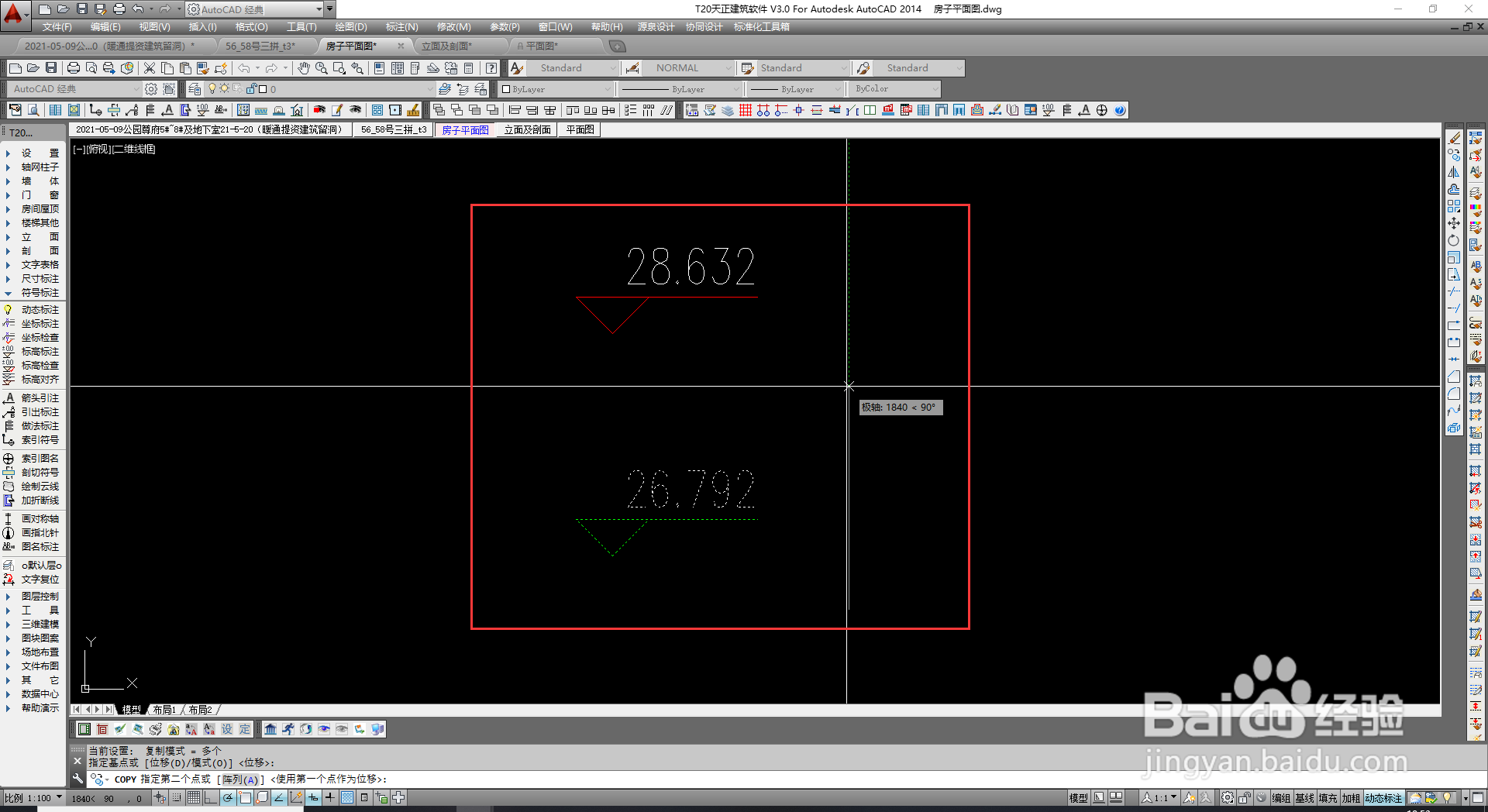Open the 标注(N) menu
The image size is (1488, 812).
click(x=401, y=27)
